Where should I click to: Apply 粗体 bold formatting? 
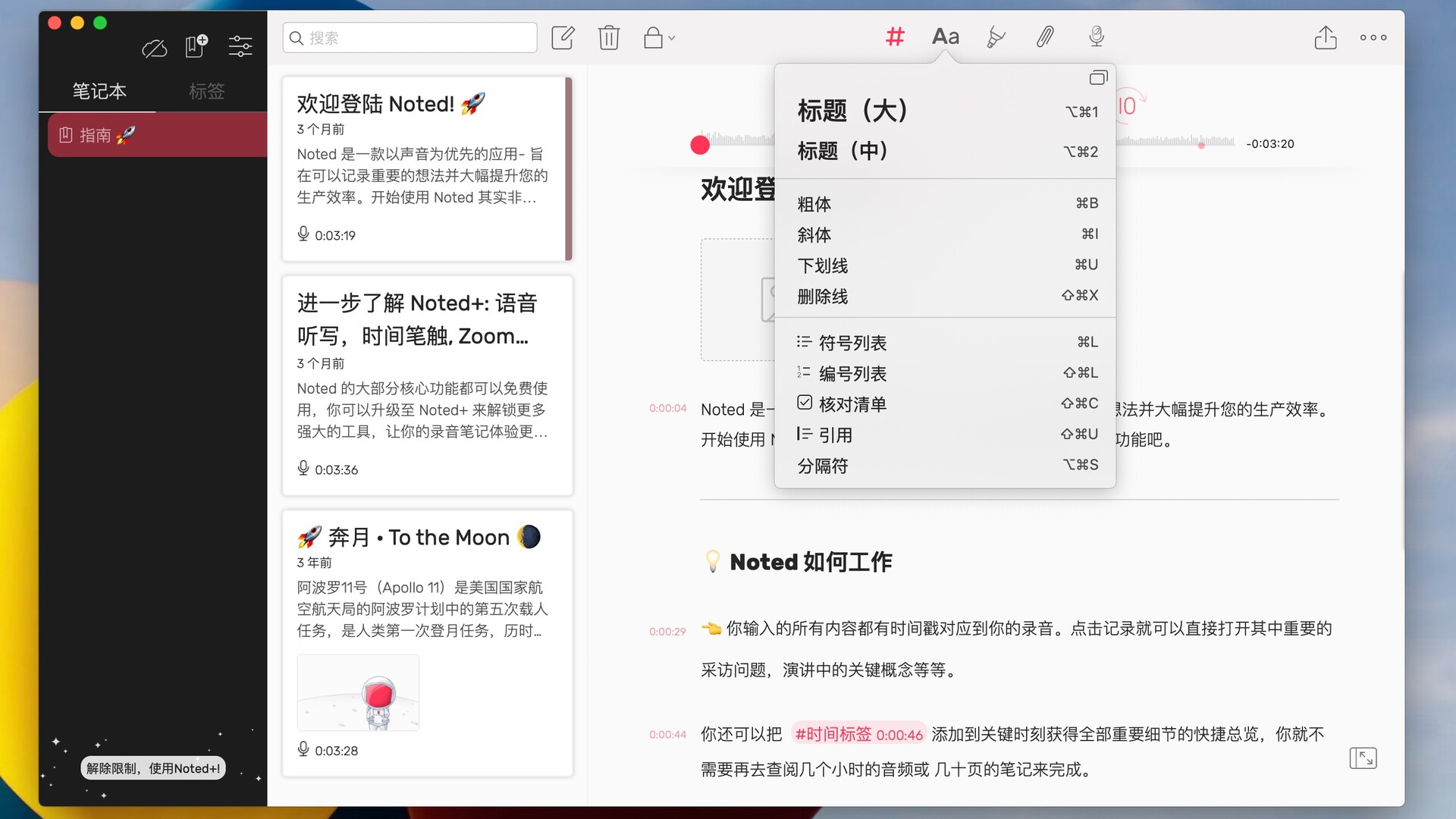945,203
